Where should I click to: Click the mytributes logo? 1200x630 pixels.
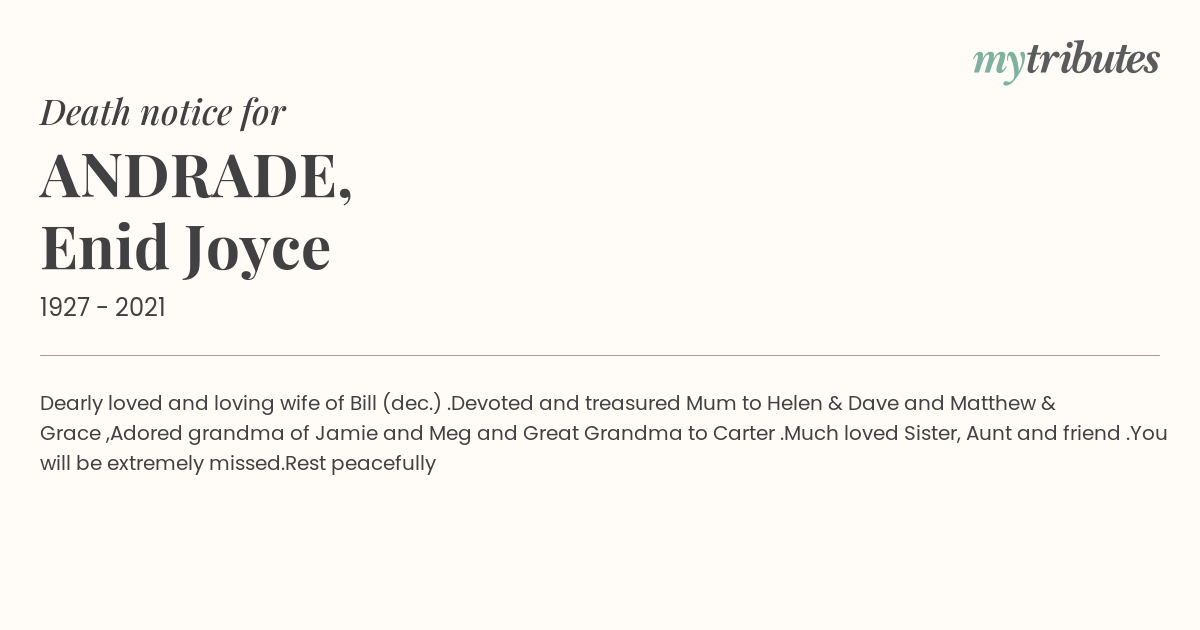tap(1066, 61)
